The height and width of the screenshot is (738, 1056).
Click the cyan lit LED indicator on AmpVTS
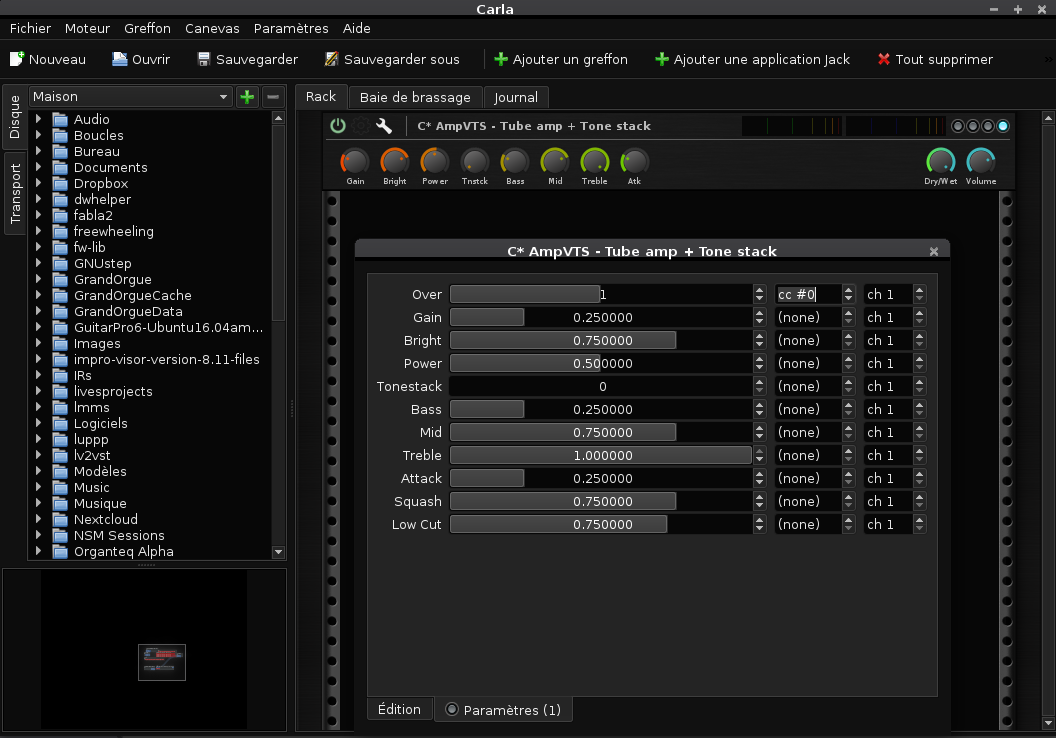1003,126
